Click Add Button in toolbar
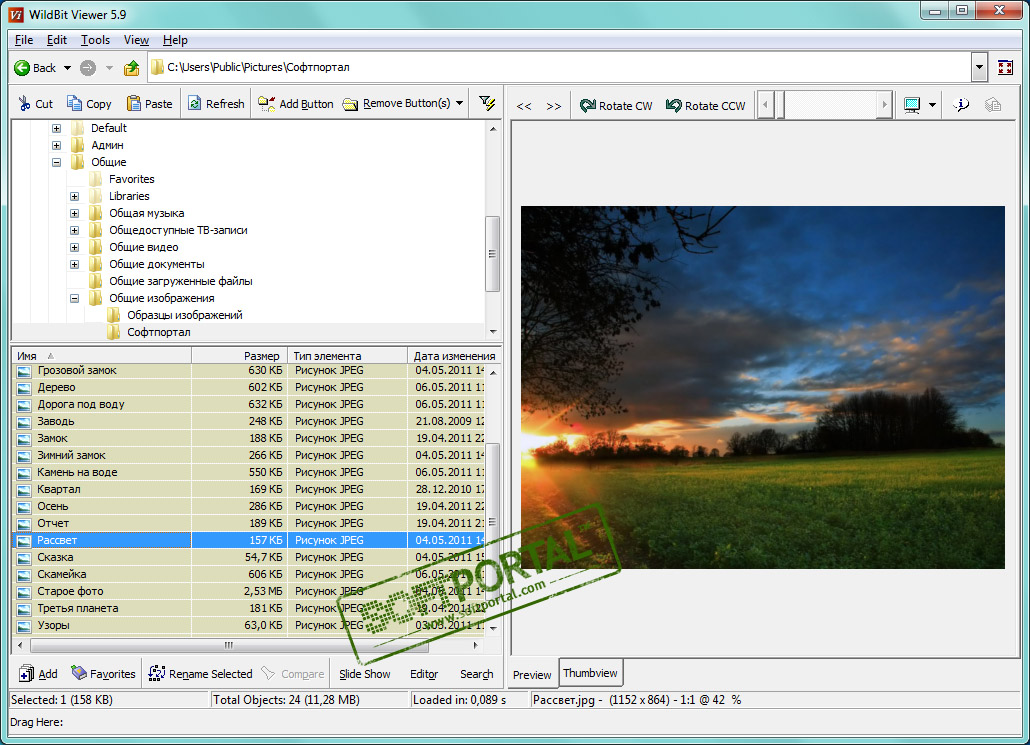Viewport: 1030px width, 745px height. coord(296,104)
